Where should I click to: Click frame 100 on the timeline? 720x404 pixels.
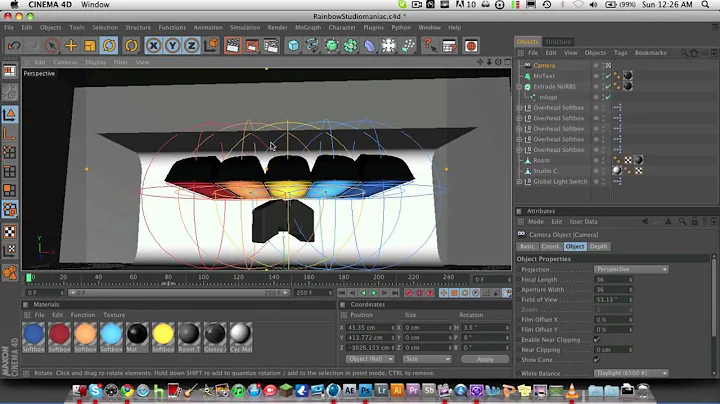[203, 278]
